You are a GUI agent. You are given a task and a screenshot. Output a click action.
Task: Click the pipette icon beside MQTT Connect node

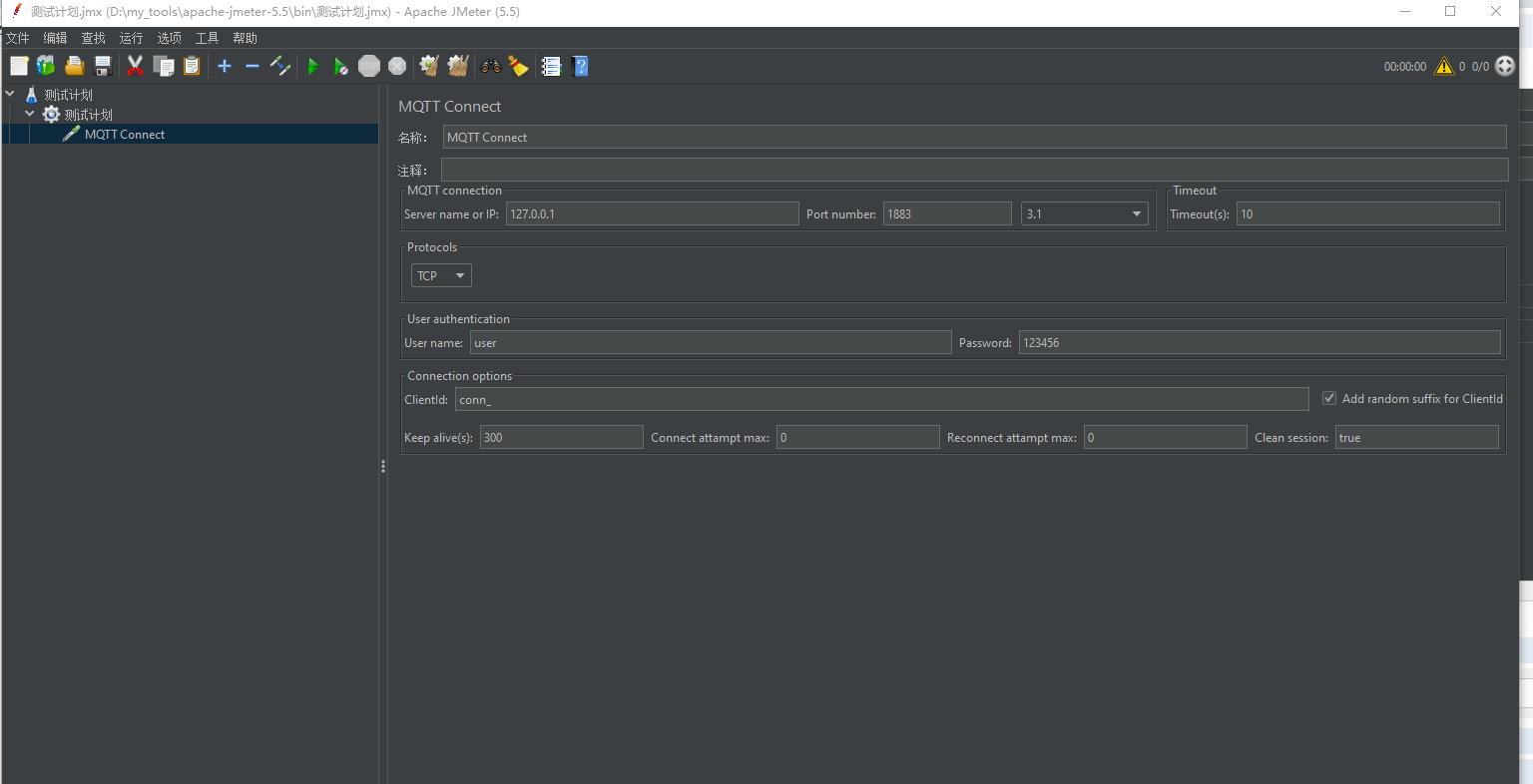(71, 134)
